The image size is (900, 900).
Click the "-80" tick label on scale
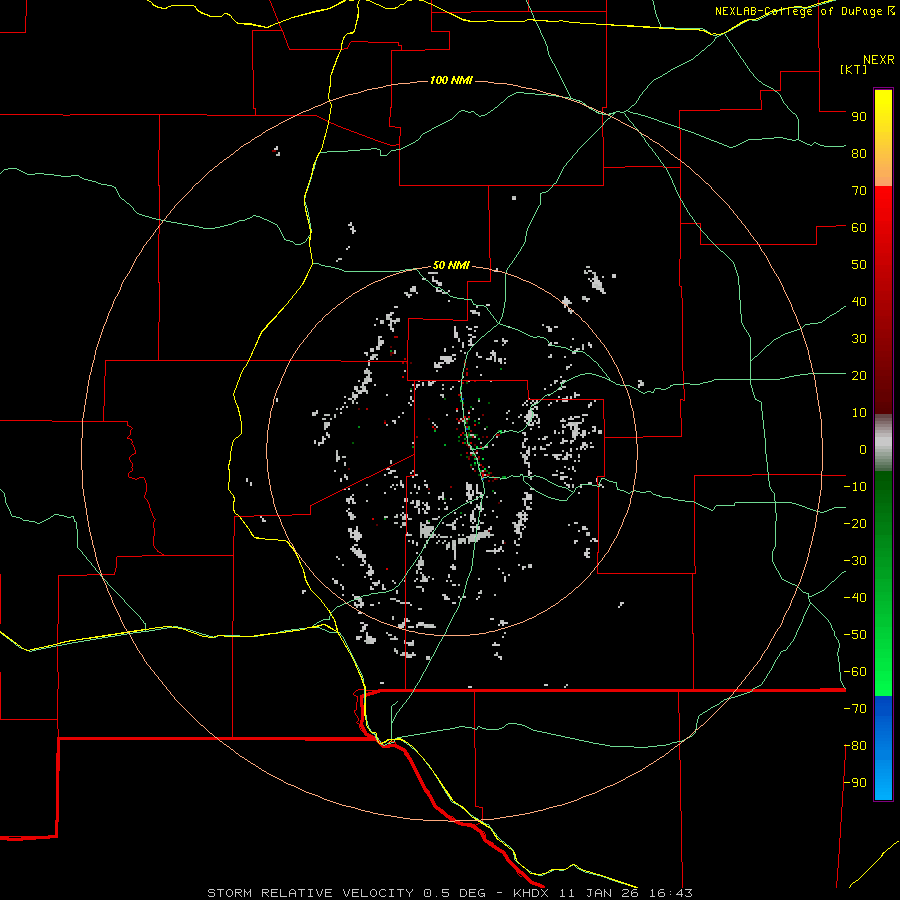pos(855,746)
